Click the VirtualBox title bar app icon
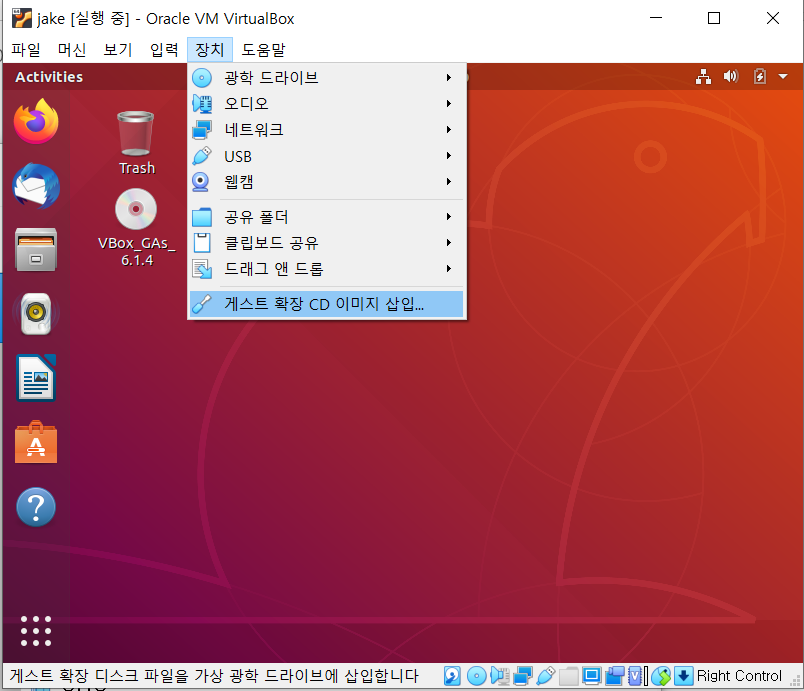 pyautogui.click(x=22, y=18)
